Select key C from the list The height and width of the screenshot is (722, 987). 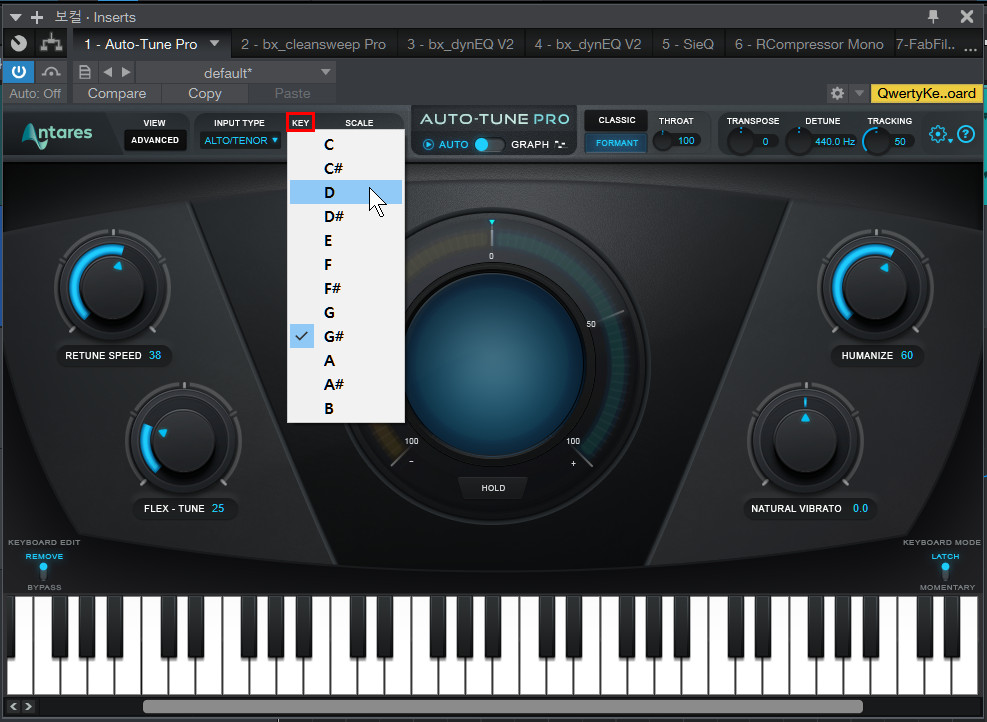(x=346, y=144)
